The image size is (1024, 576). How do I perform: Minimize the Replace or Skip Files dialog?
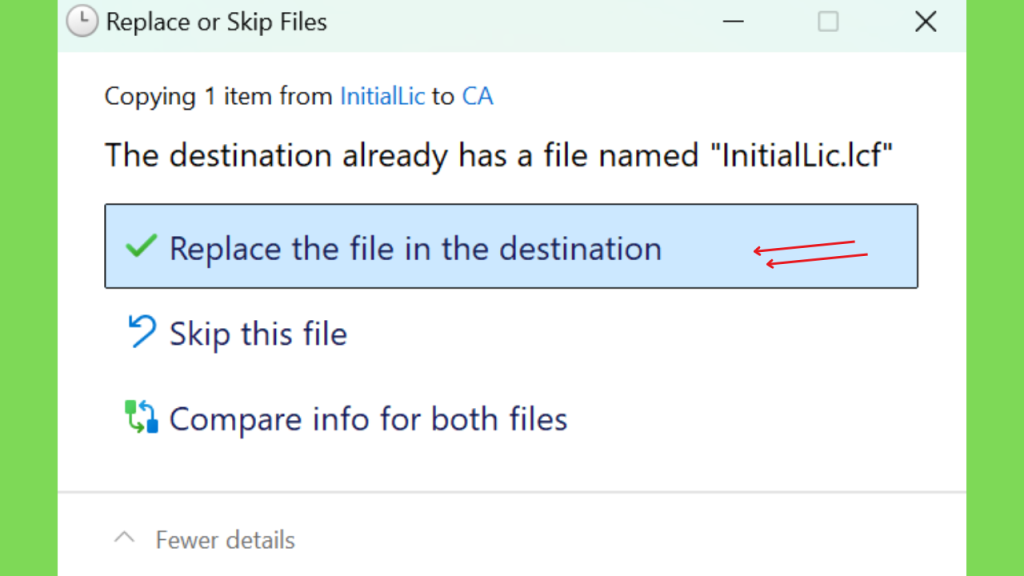pos(733,22)
